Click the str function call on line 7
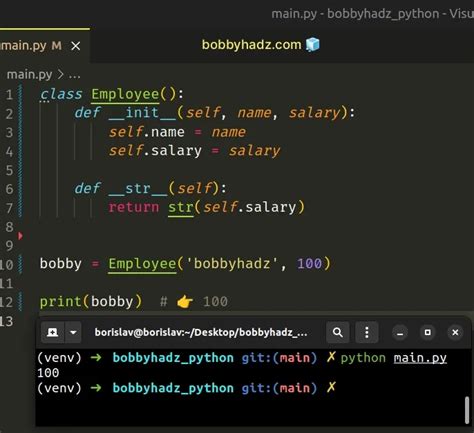The image size is (474, 433). pyautogui.click(x=181, y=207)
